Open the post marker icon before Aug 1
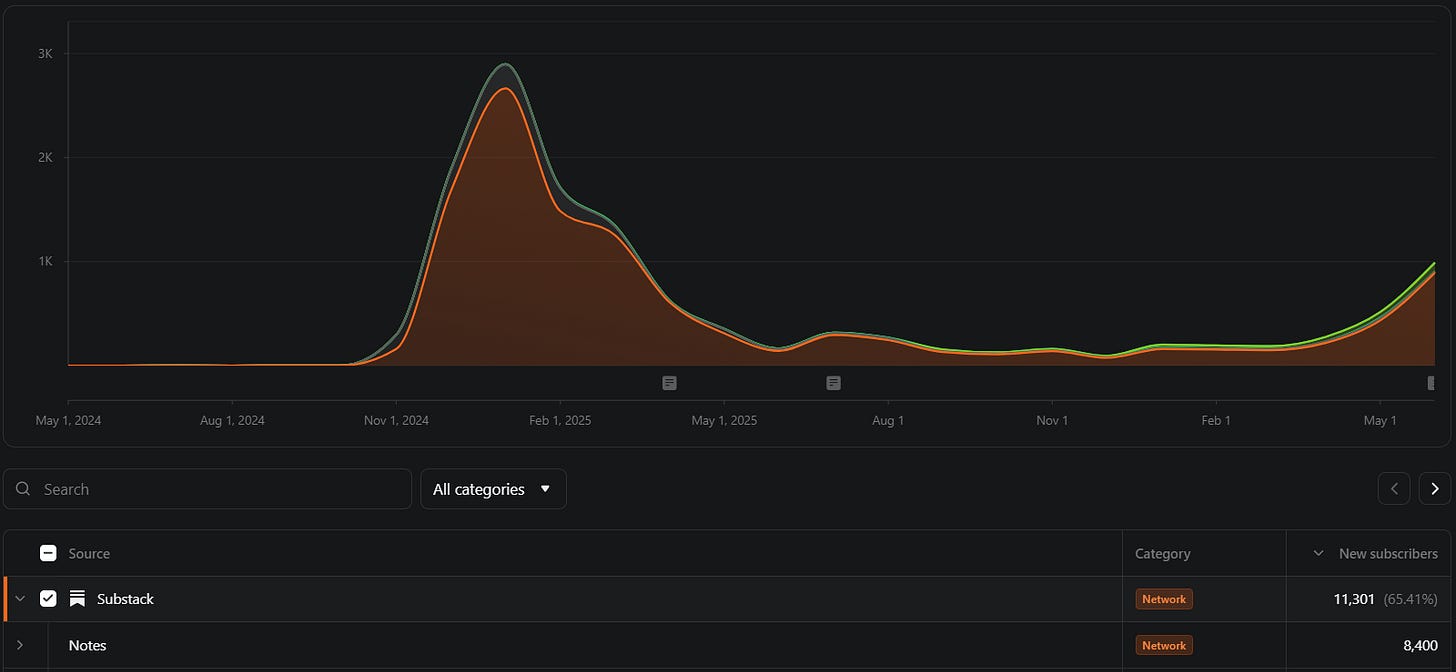Viewport: 1456px width, 672px height. (833, 383)
